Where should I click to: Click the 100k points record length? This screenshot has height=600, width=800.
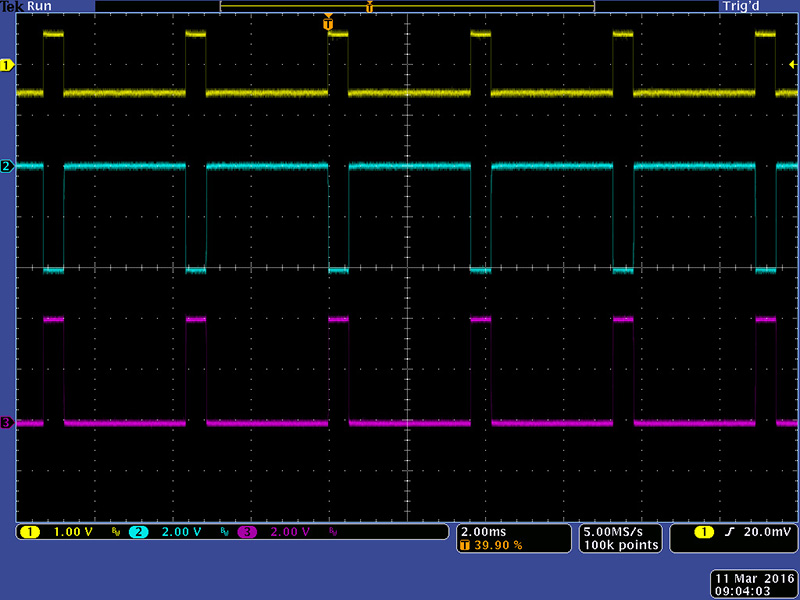(621, 546)
